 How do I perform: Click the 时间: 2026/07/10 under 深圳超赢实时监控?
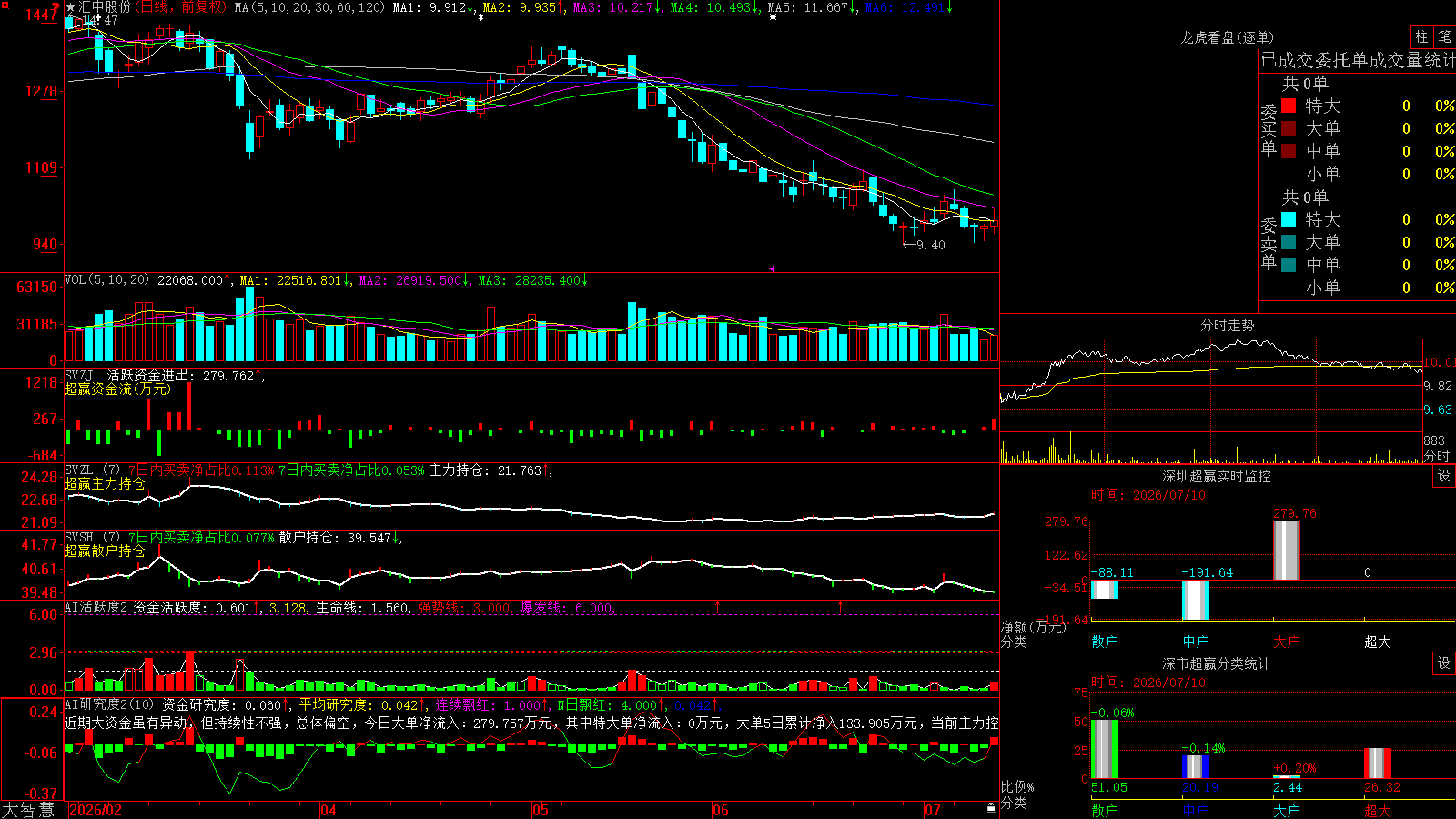[x=1148, y=495]
